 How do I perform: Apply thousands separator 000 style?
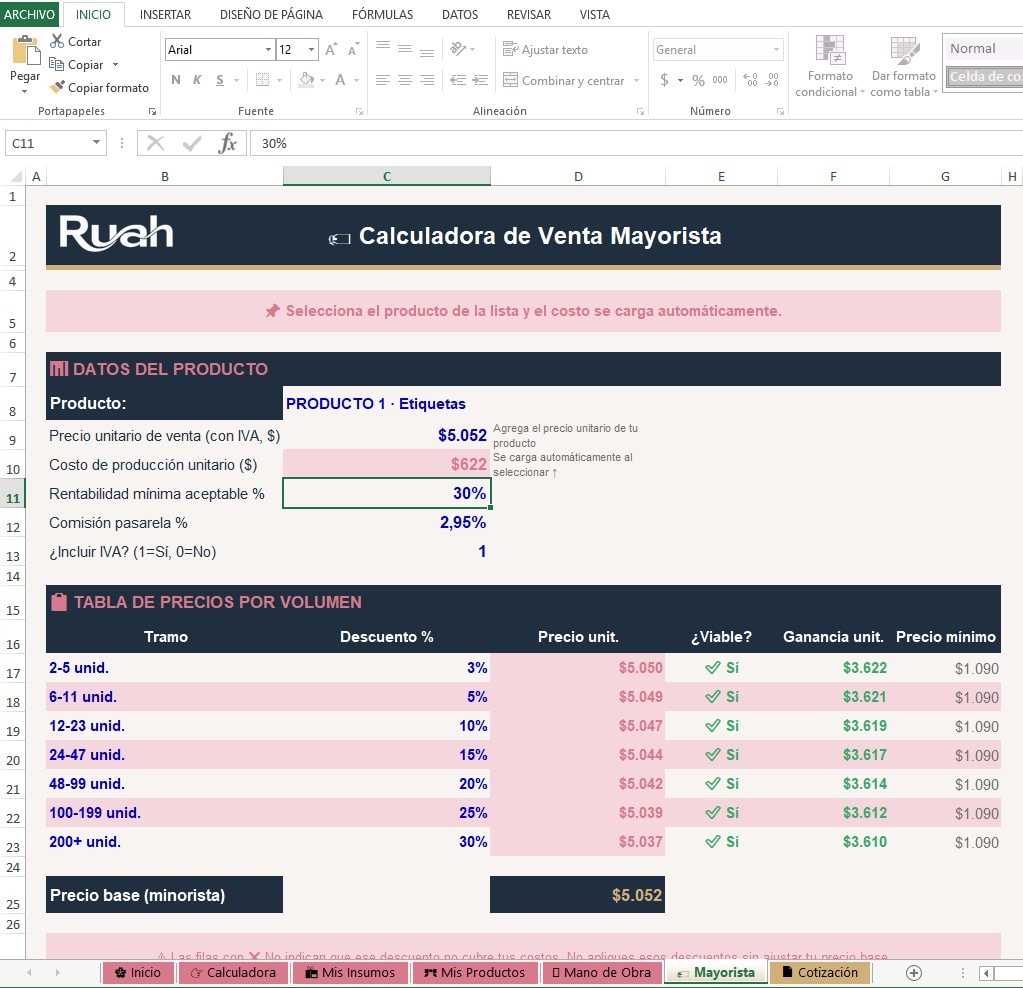point(720,80)
